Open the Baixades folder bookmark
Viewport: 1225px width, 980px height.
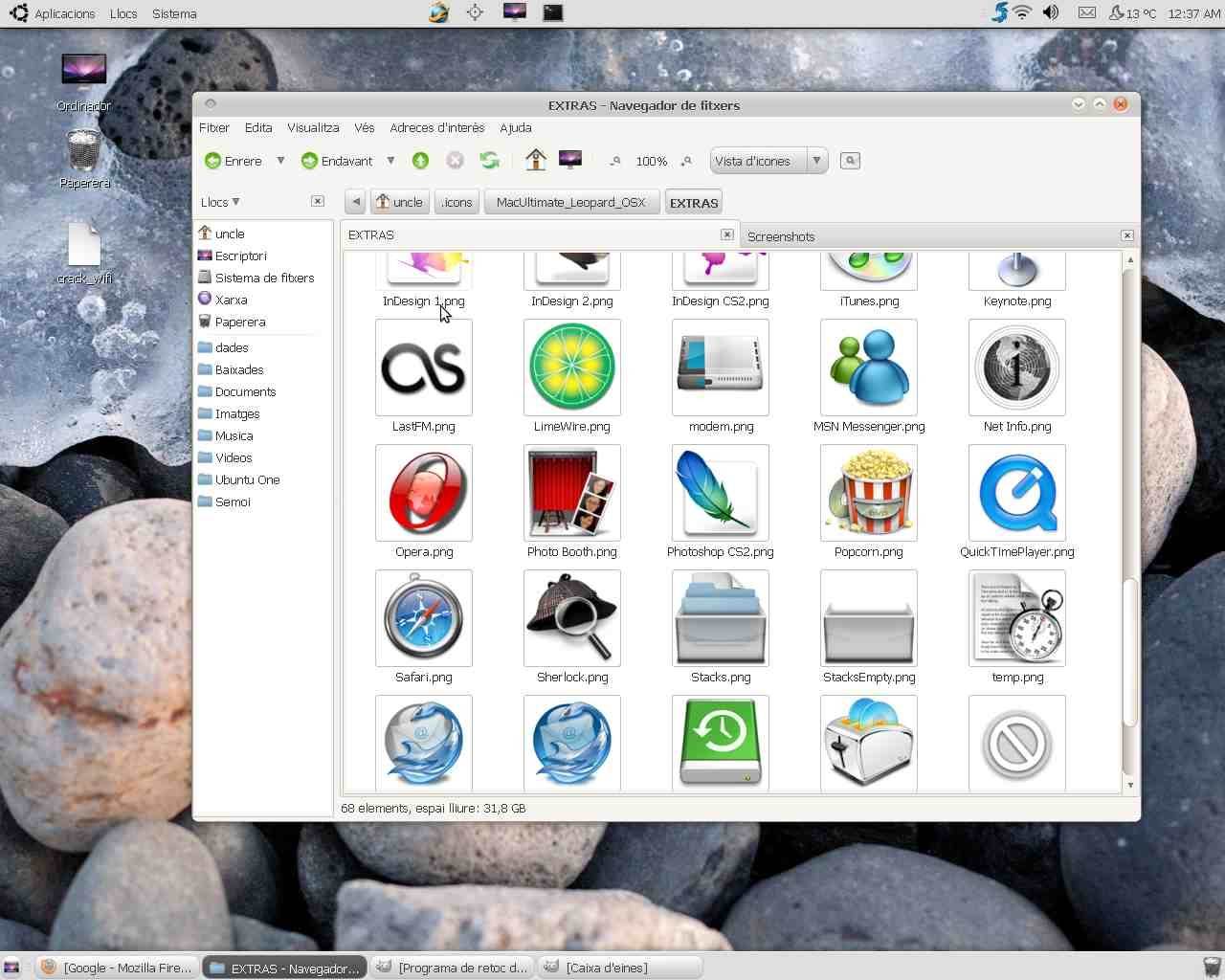coord(239,369)
